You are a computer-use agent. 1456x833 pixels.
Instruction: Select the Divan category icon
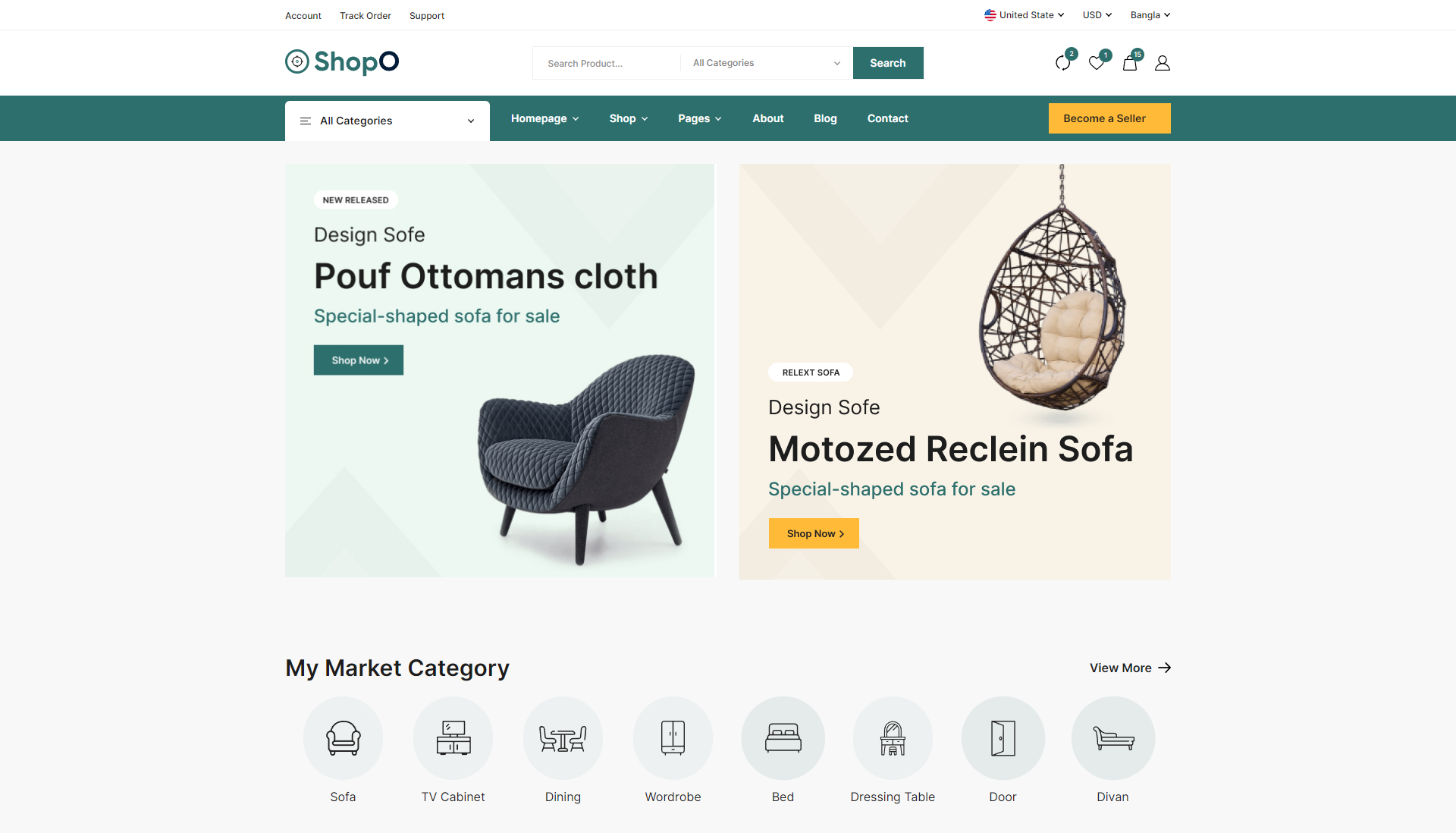click(x=1113, y=737)
